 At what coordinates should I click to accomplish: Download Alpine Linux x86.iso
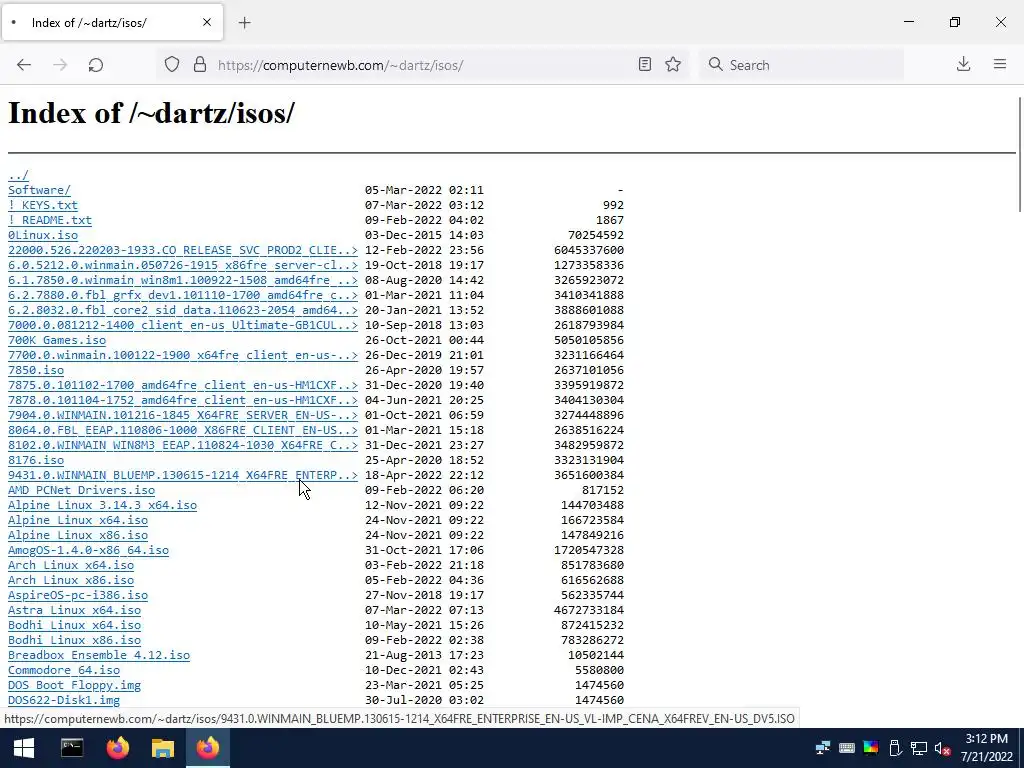click(78, 536)
